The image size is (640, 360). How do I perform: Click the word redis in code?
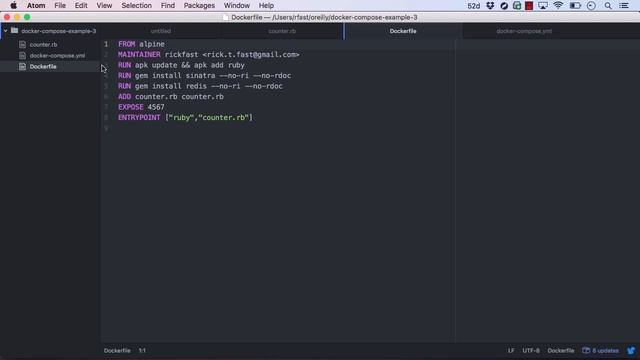(x=196, y=86)
